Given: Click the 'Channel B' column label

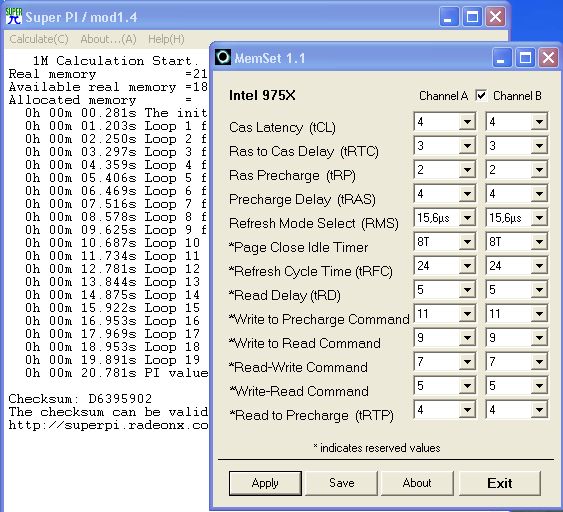Looking at the screenshot, I should tap(517, 96).
